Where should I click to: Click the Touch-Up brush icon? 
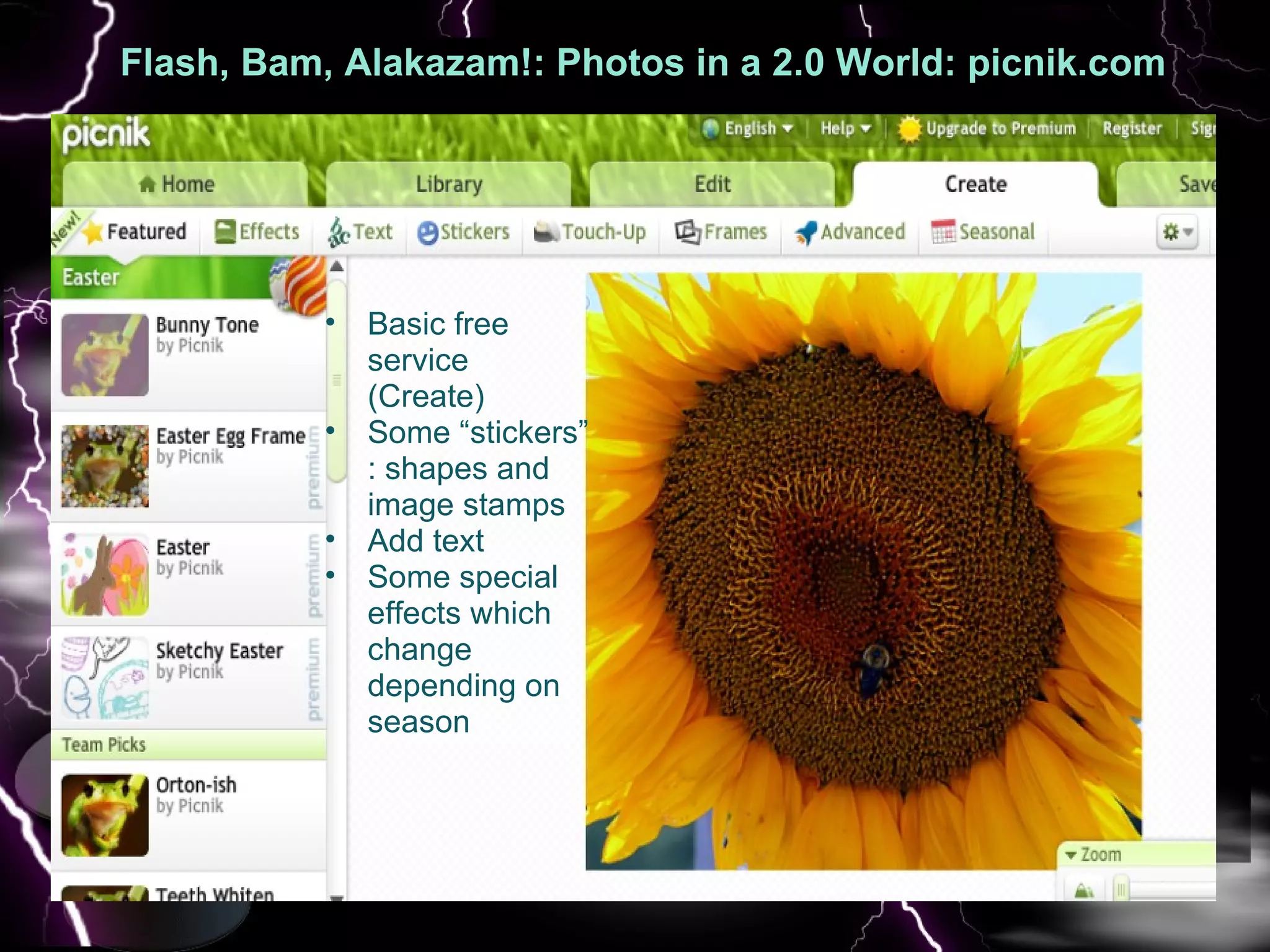pyautogui.click(x=546, y=232)
